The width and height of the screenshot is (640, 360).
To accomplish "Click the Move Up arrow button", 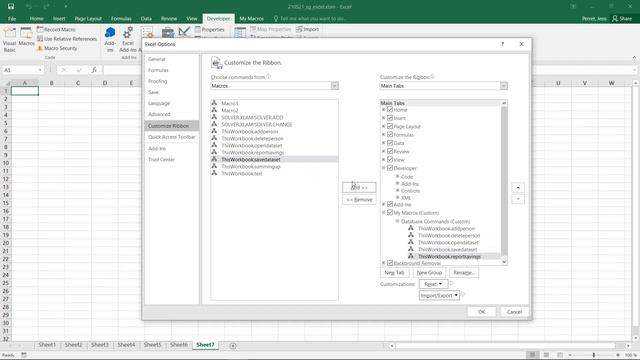I will [518, 188].
